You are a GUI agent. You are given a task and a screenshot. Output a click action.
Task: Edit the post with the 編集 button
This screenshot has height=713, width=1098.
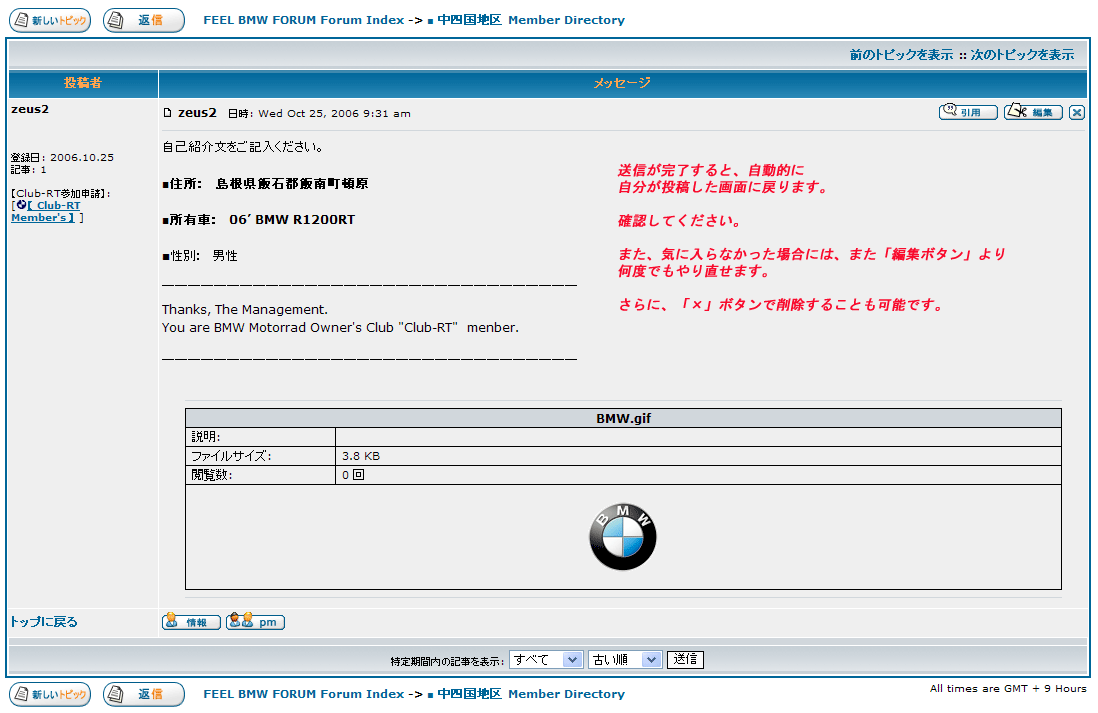1034,112
